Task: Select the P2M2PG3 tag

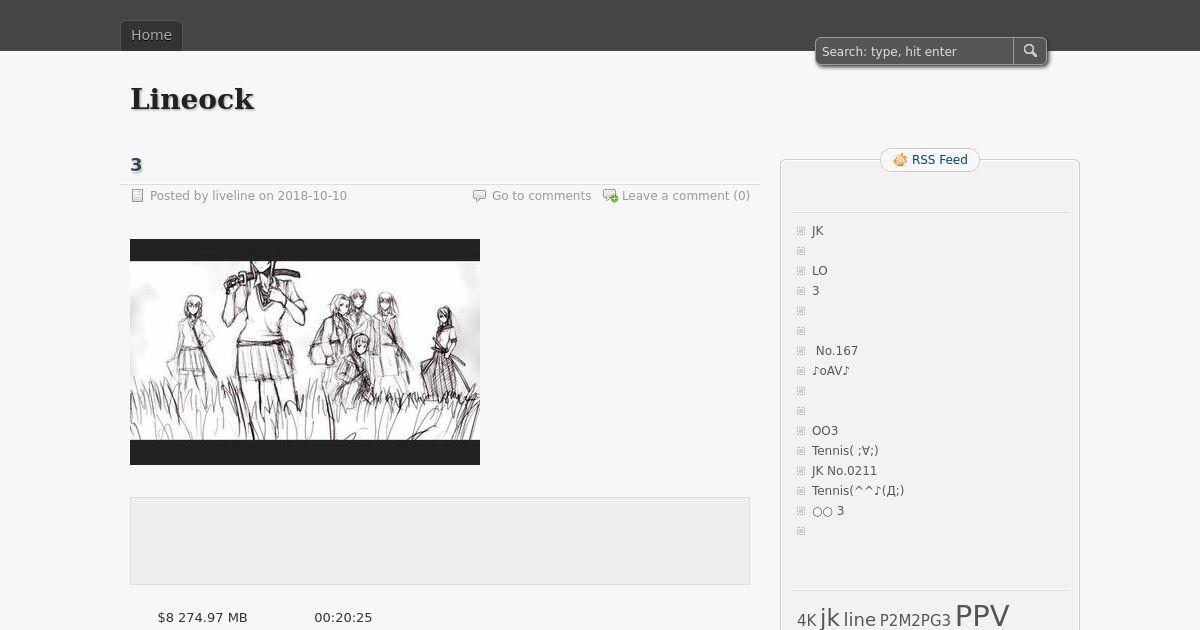Action: coord(915,621)
